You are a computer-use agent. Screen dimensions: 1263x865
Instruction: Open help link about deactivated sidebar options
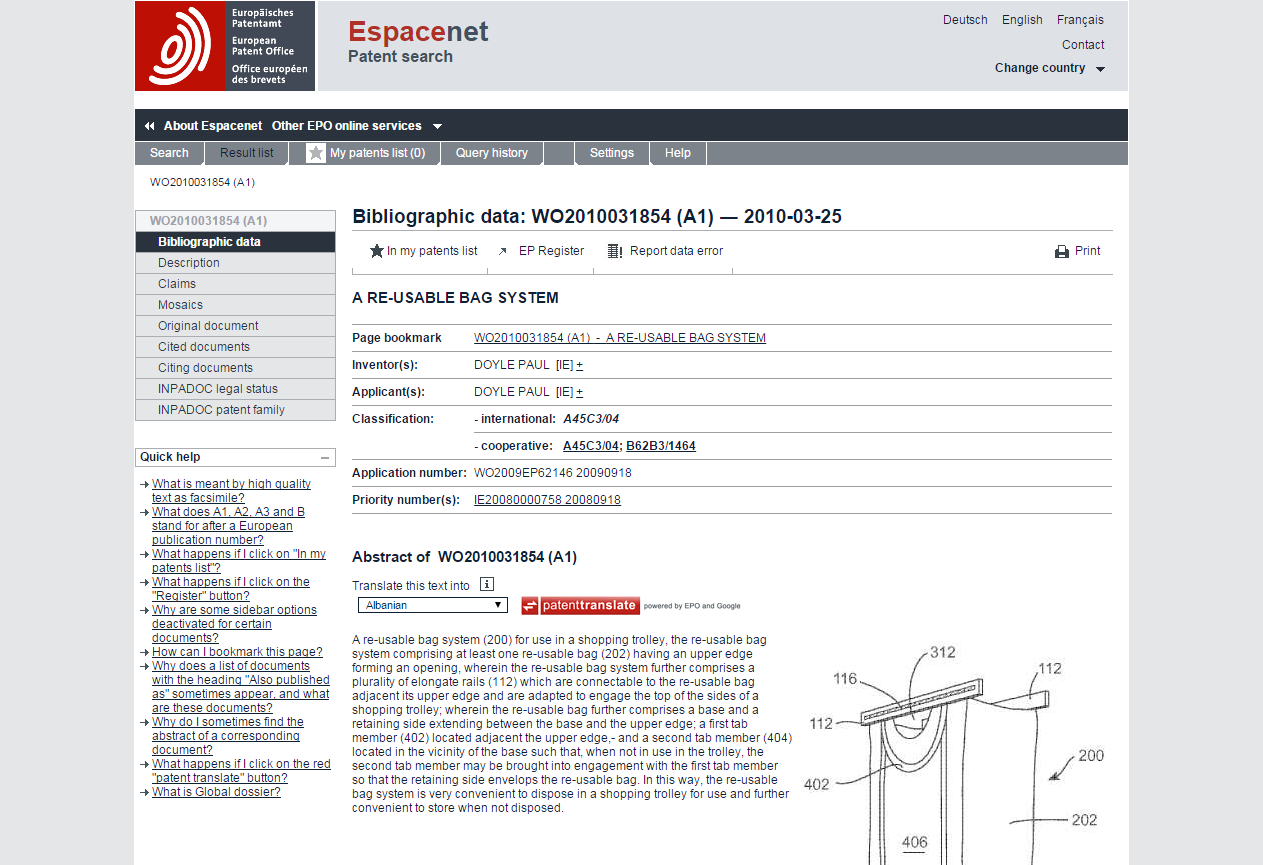pyautogui.click(x=234, y=624)
